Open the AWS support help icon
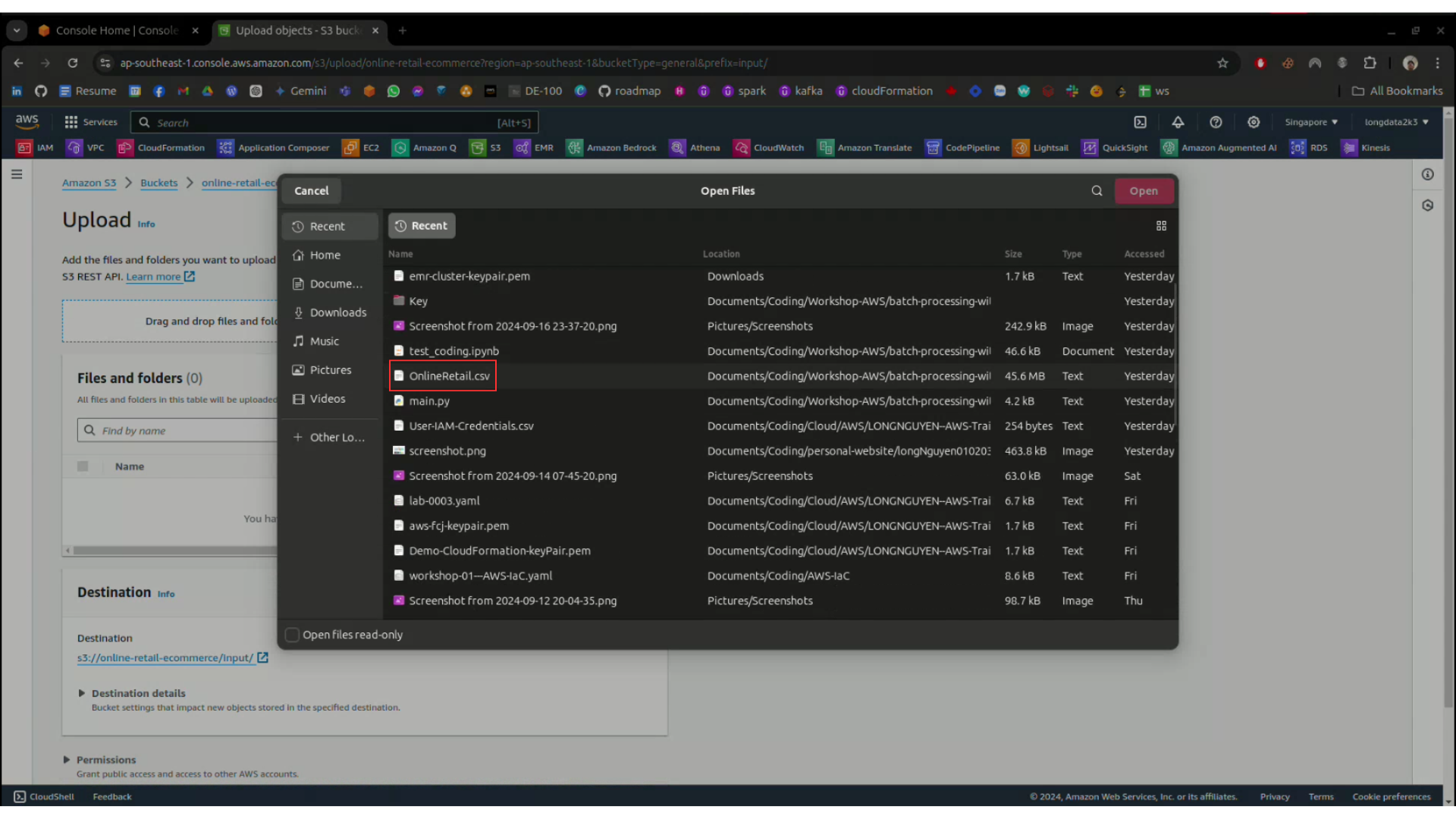Image resolution: width=1456 pixels, height=819 pixels. coord(1216,122)
